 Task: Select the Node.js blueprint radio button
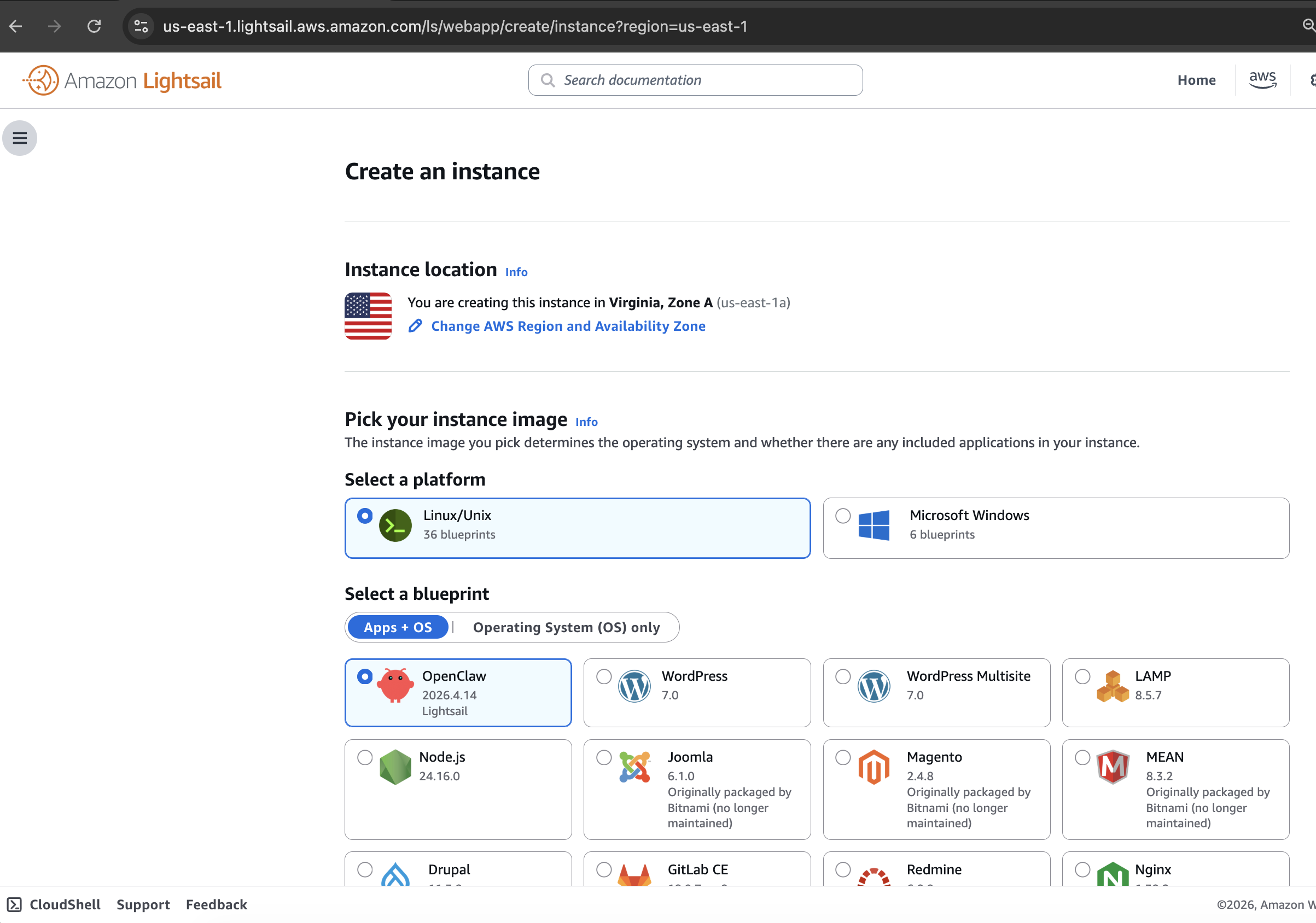pos(364,757)
